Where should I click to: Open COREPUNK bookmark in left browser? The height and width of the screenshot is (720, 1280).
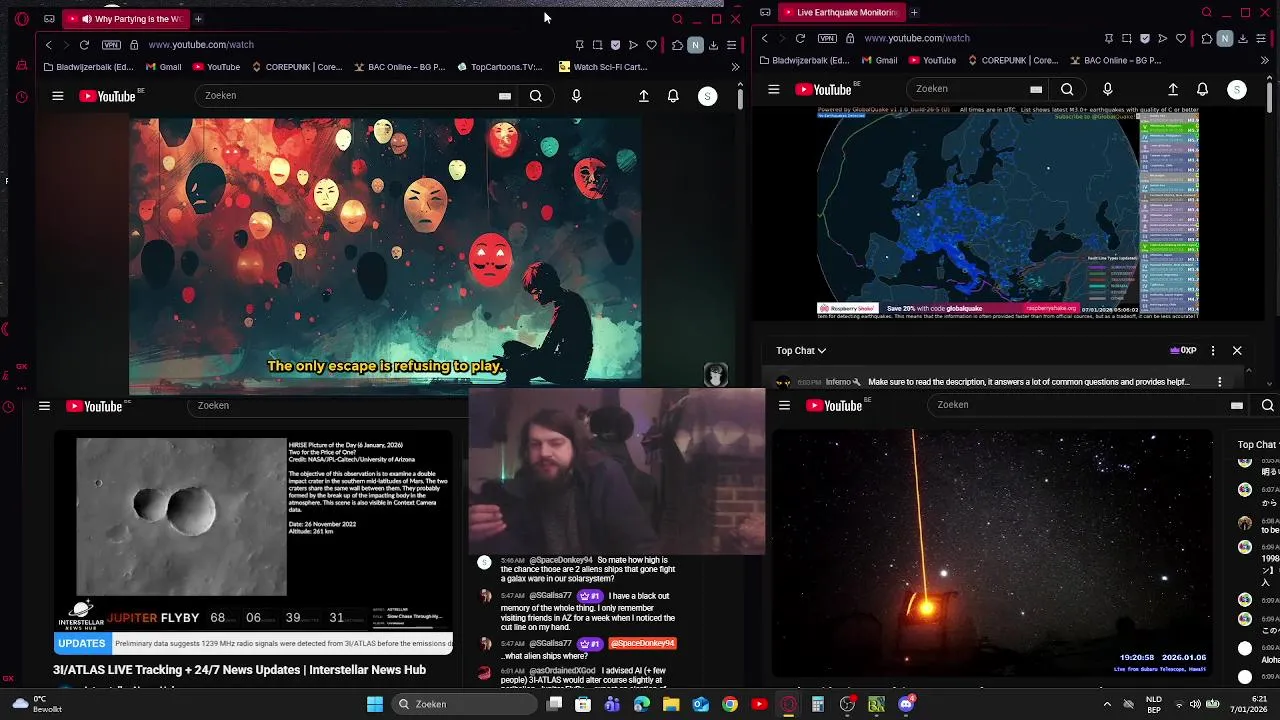click(x=297, y=67)
